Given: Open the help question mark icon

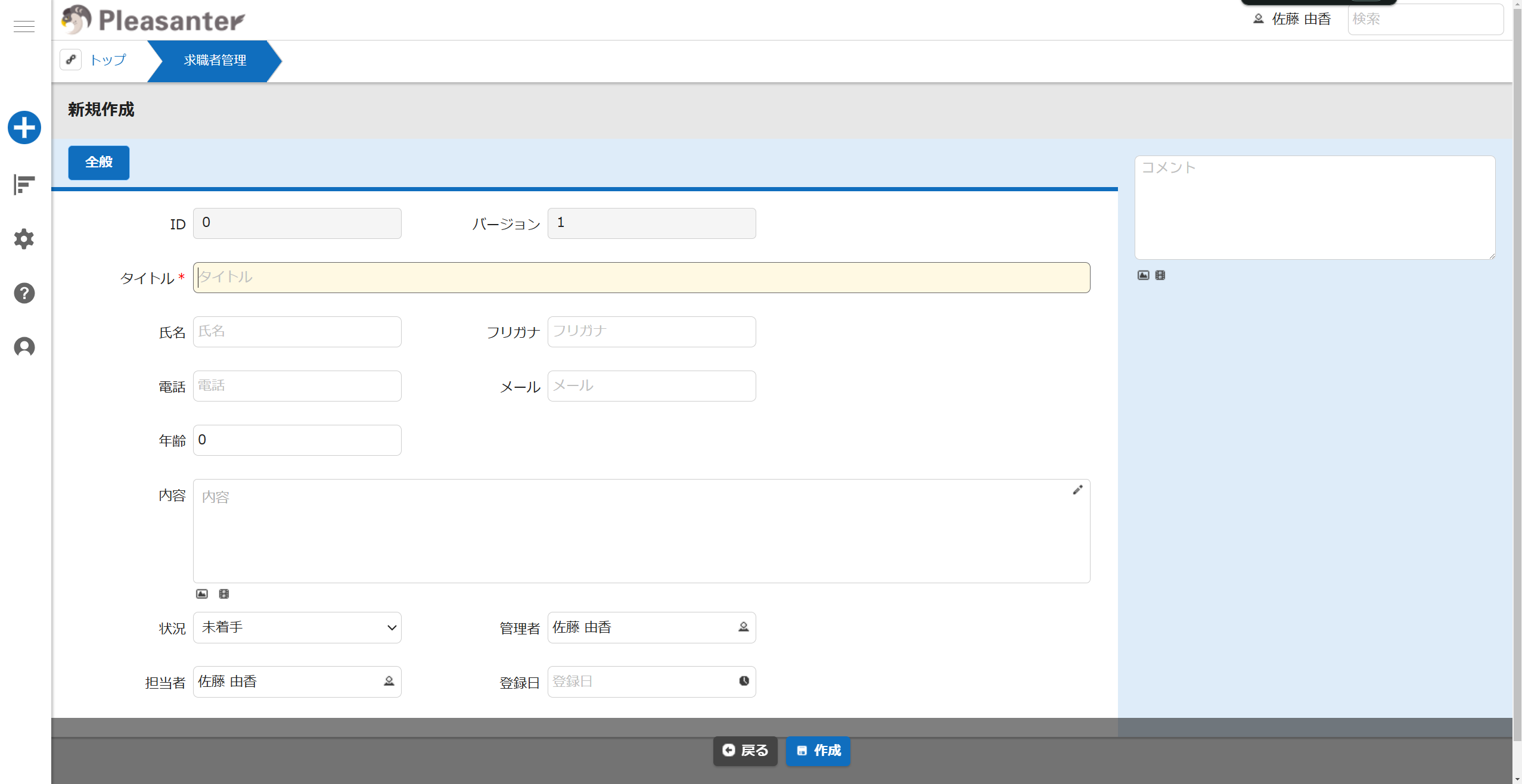Looking at the screenshot, I should point(24,293).
